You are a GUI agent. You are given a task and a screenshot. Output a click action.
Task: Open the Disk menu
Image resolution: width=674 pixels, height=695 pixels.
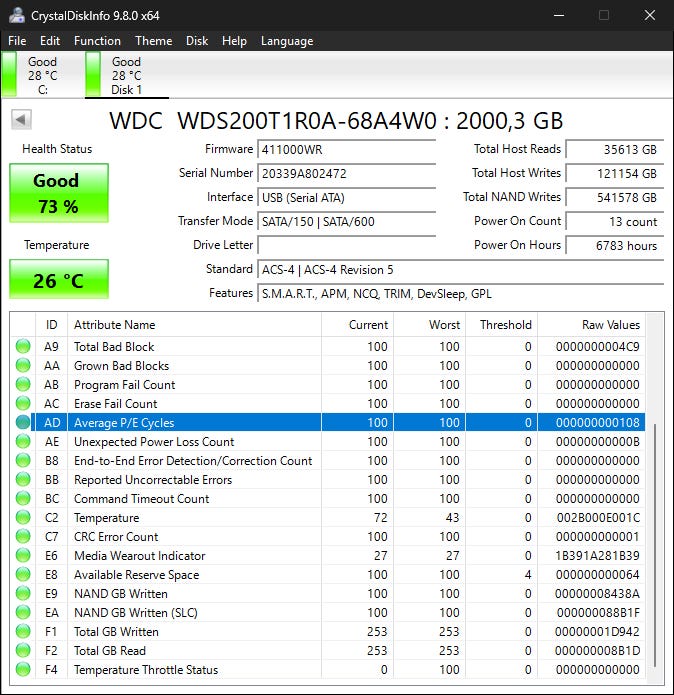[197, 41]
